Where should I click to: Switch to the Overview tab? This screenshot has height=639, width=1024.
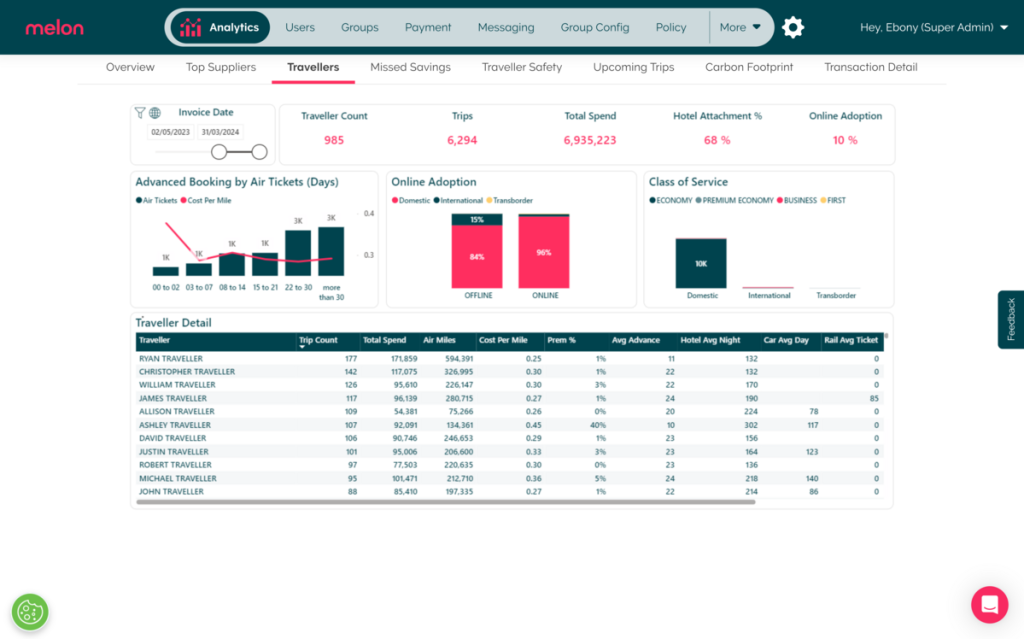[130, 67]
